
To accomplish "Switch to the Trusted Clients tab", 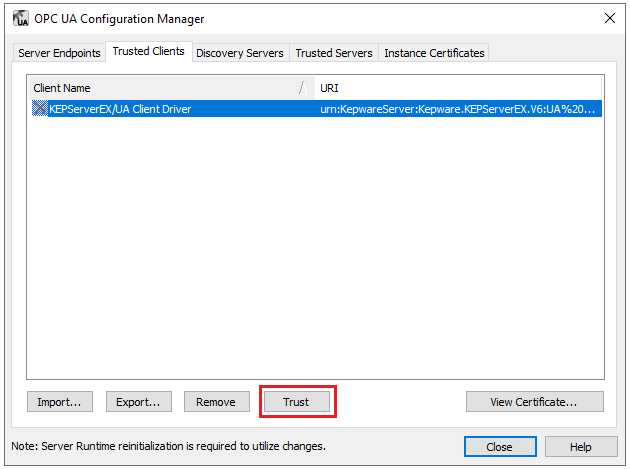I will (149, 51).
